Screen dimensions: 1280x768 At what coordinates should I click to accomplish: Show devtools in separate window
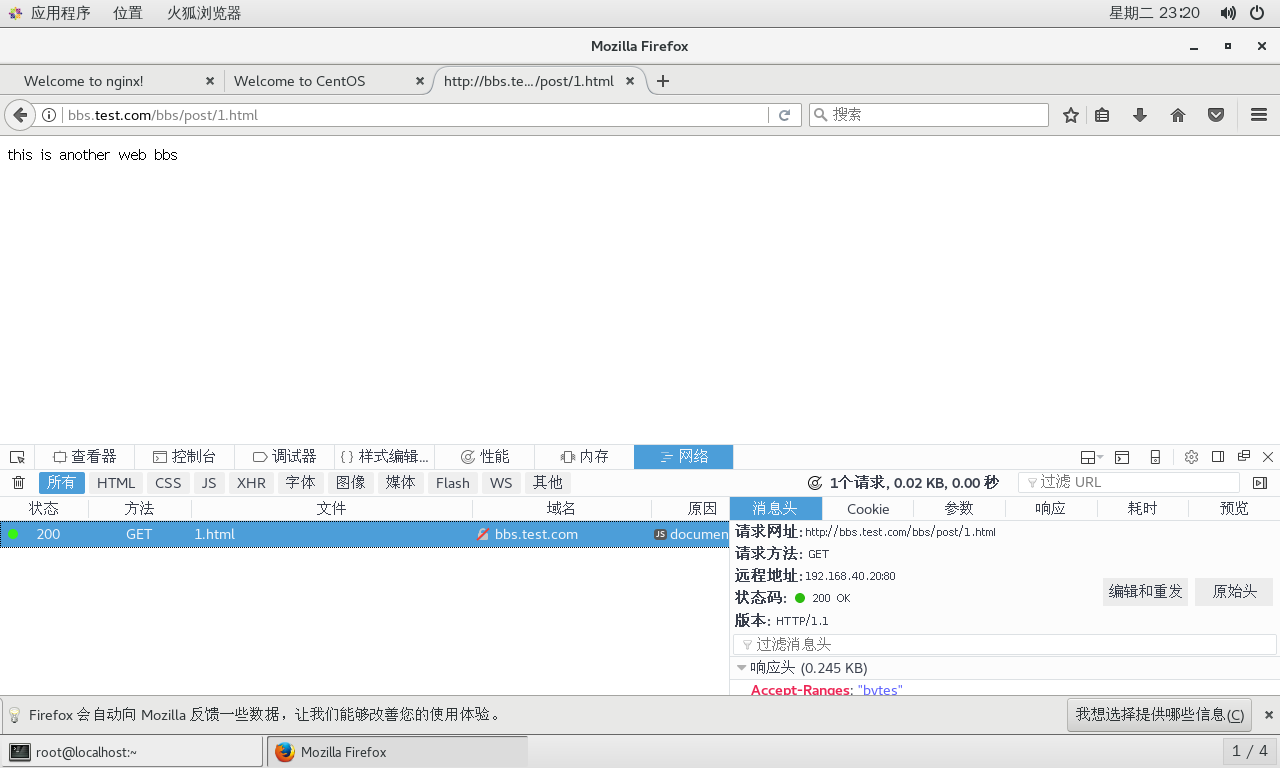pos(1244,457)
